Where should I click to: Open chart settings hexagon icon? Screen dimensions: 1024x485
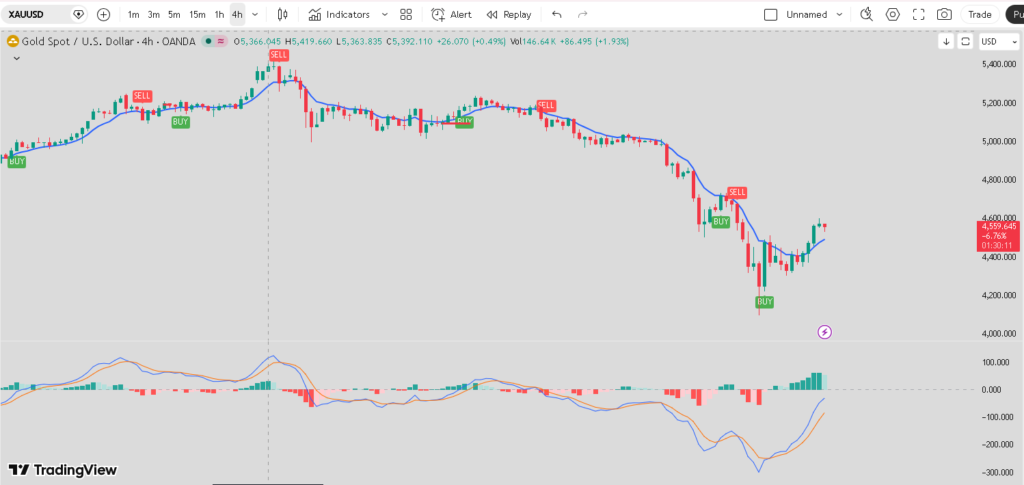[x=892, y=15]
